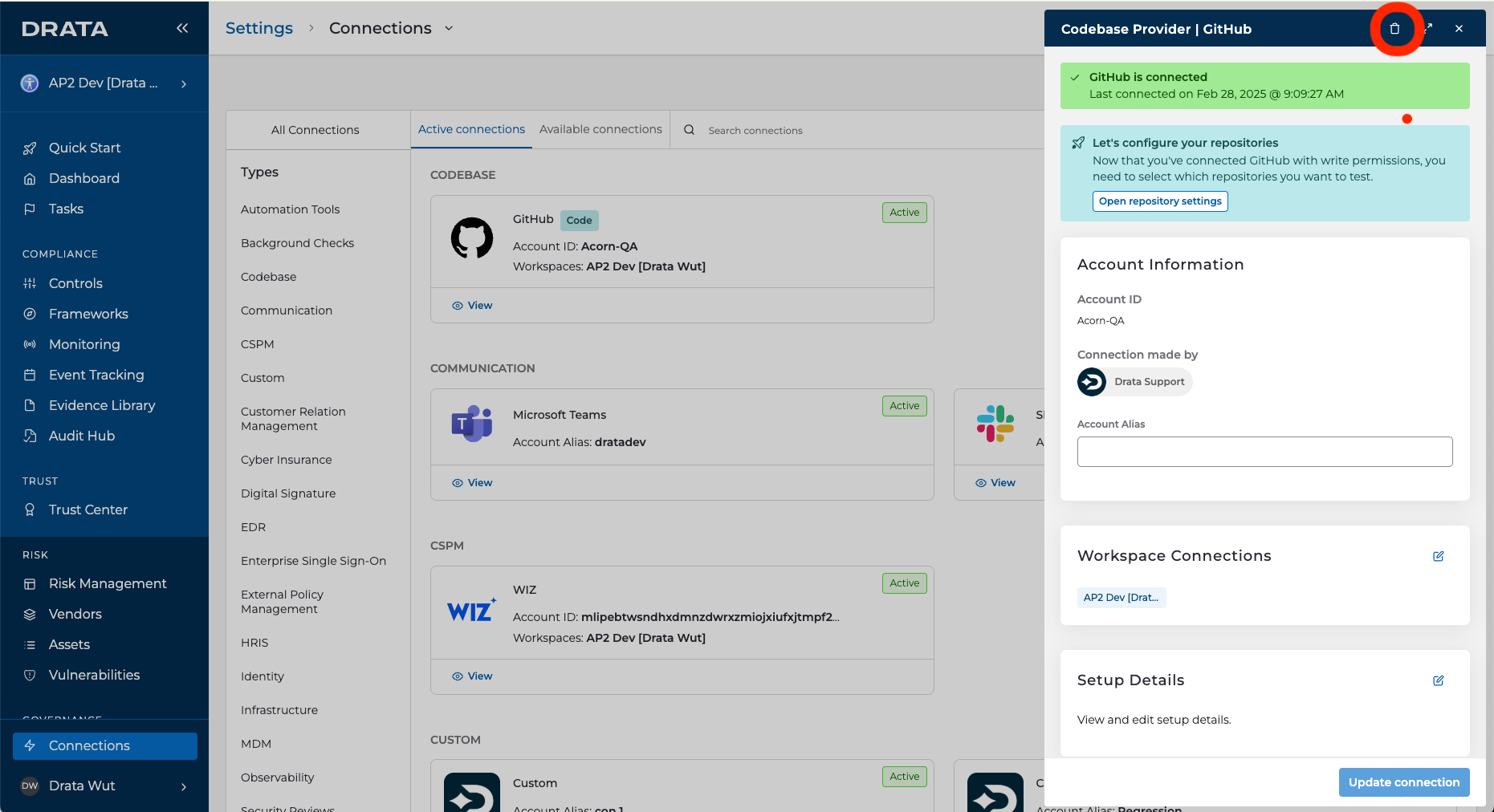
Task: Click the GitHub logo on Codebase card
Action: point(472,238)
